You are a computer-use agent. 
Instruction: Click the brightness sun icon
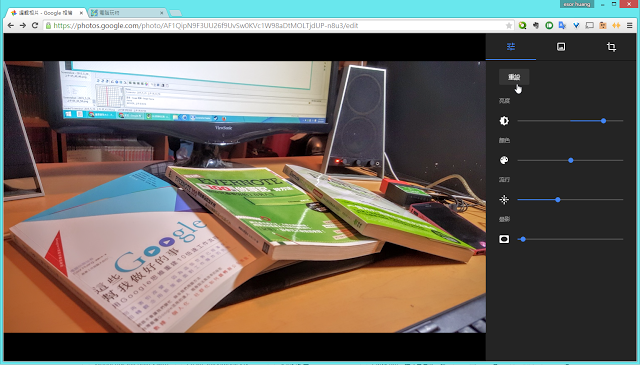click(x=504, y=121)
